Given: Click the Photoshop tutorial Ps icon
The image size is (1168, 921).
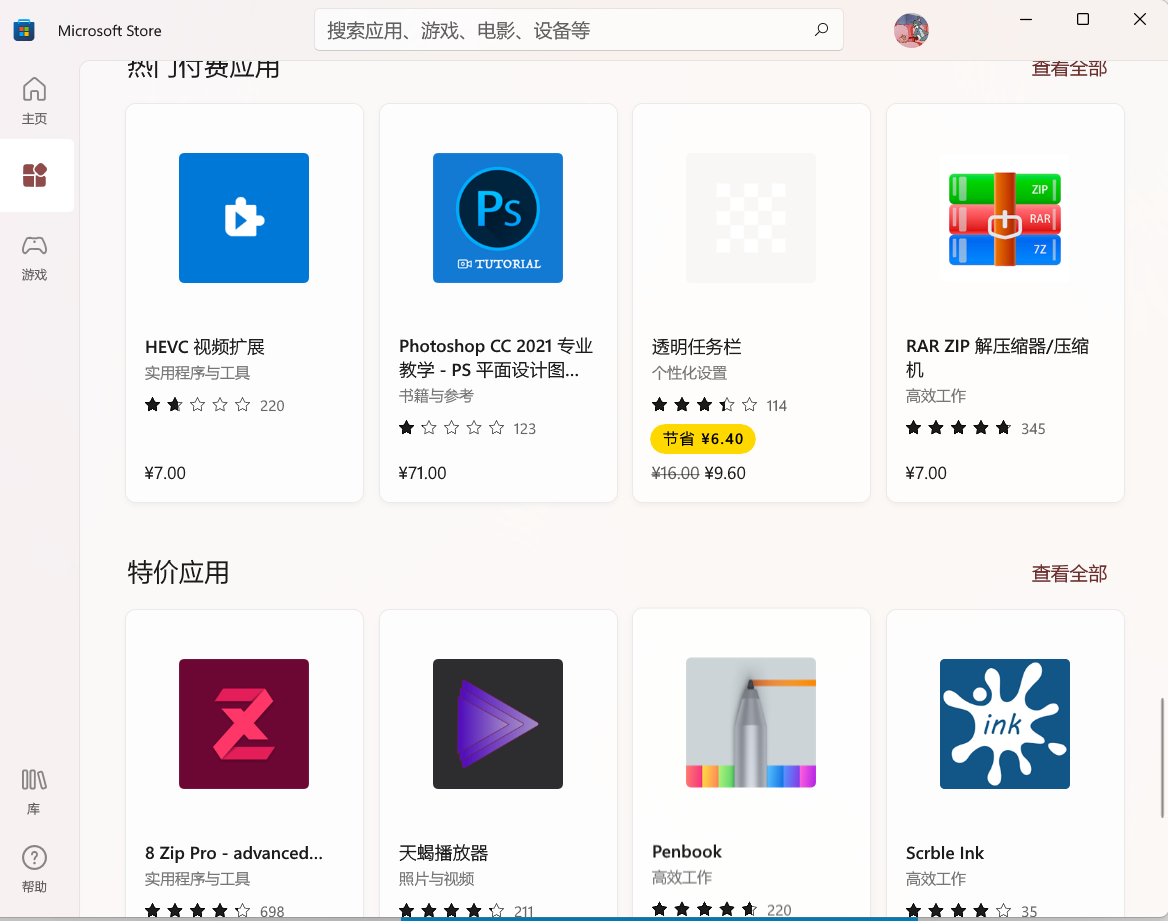Looking at the screenshot, I should [x=498, y=218].
